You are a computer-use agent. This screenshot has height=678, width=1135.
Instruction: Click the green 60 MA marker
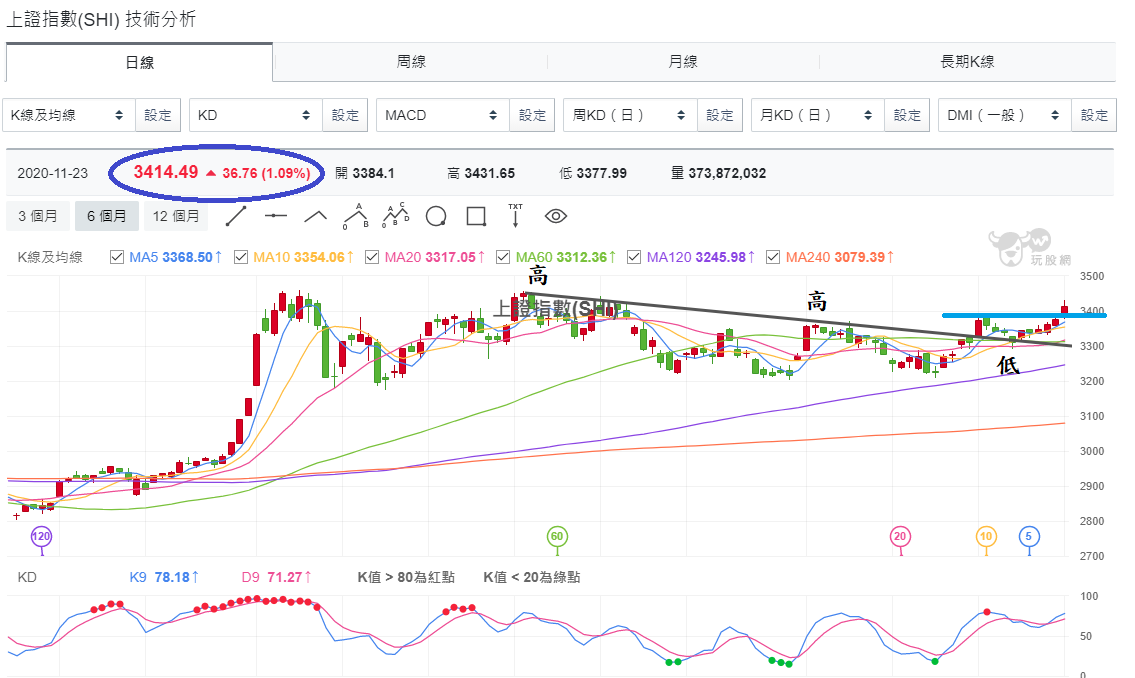557,537
